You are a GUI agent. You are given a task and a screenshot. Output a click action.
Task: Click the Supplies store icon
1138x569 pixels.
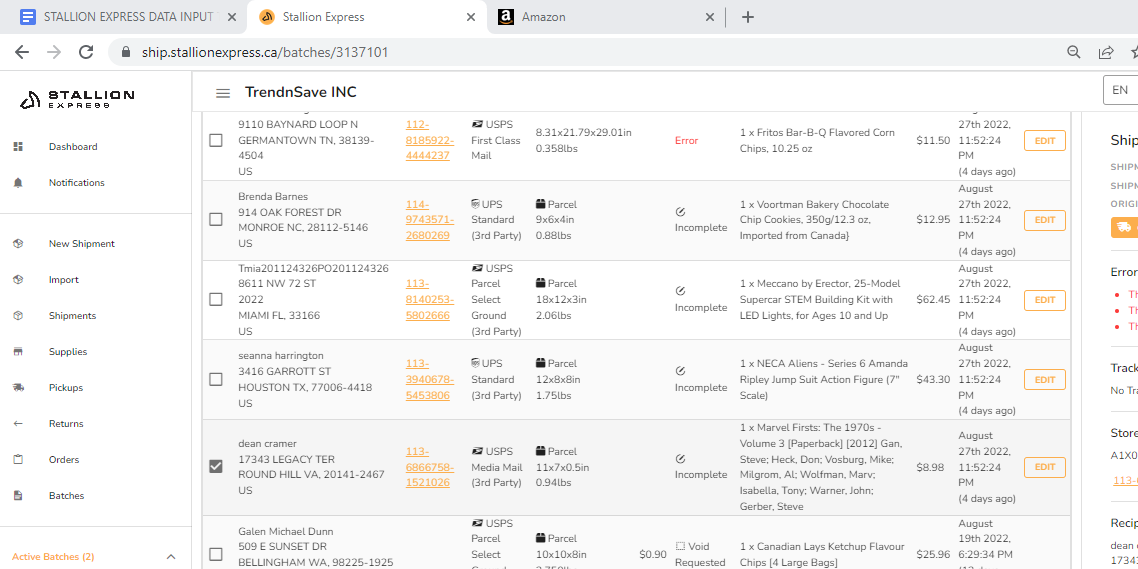pos(18,352)
